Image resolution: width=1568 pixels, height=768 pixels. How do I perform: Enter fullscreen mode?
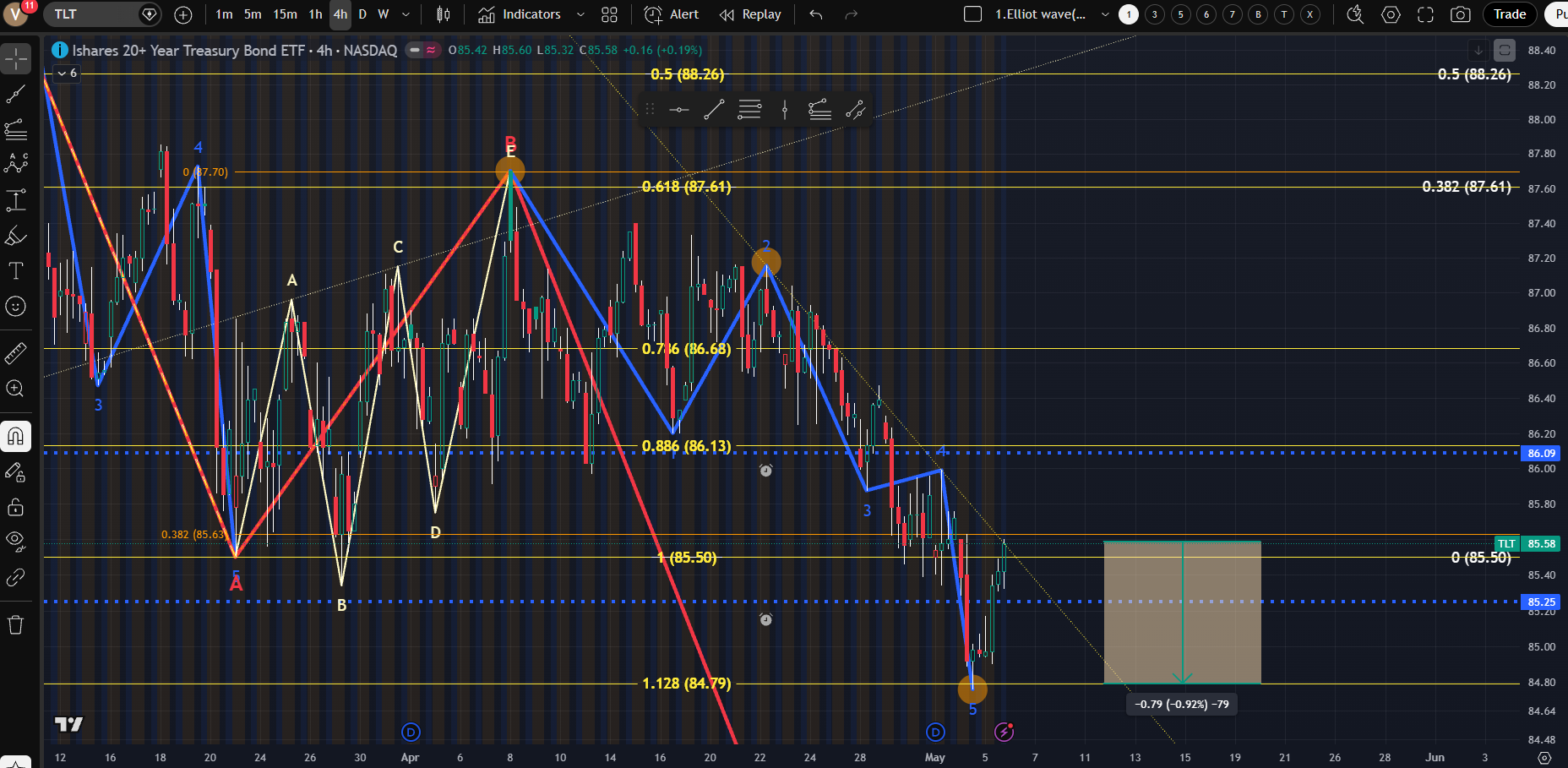pyautogui.click(x=1425, y=14)
